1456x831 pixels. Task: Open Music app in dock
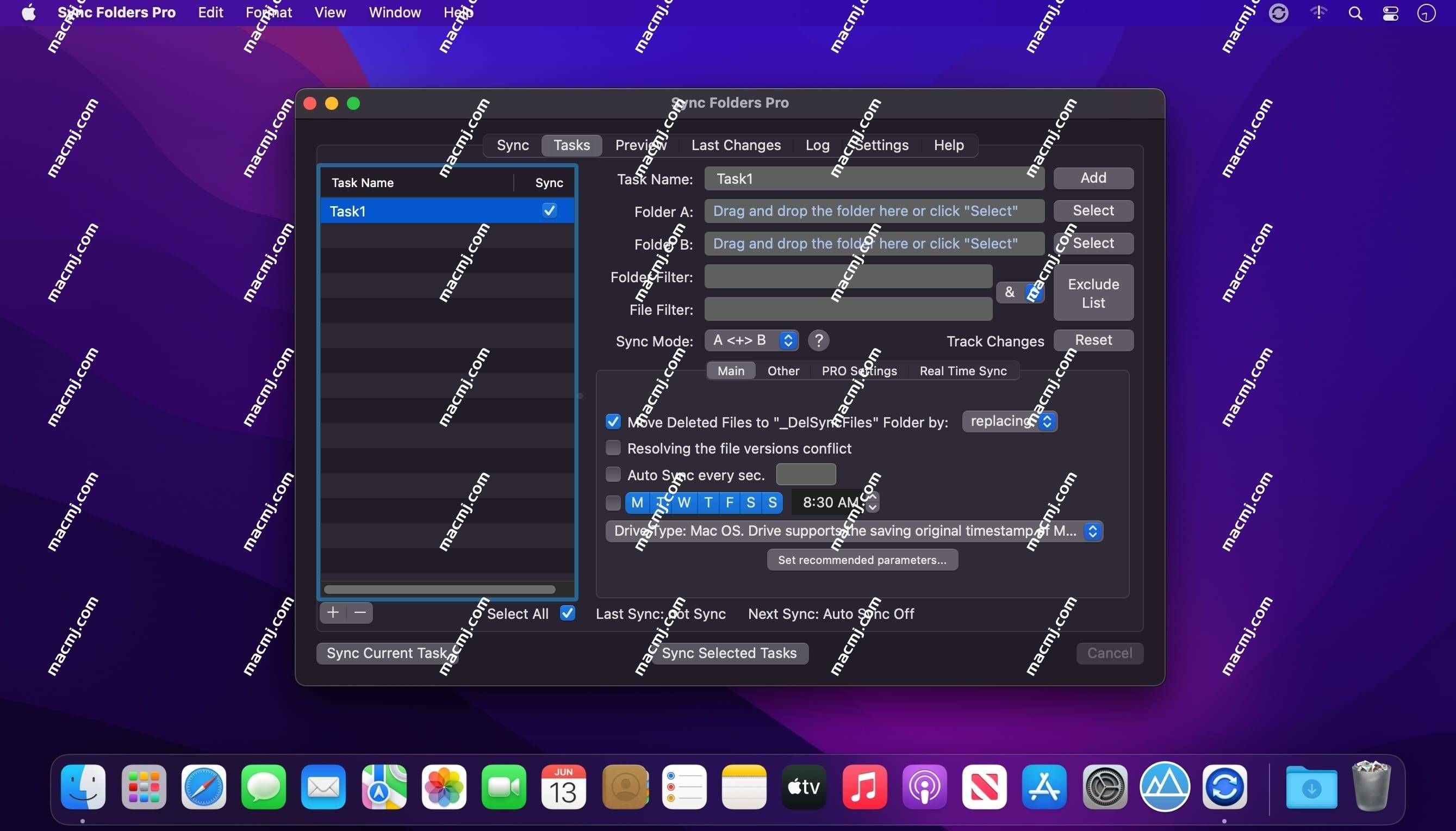click(x=864, y=787)
